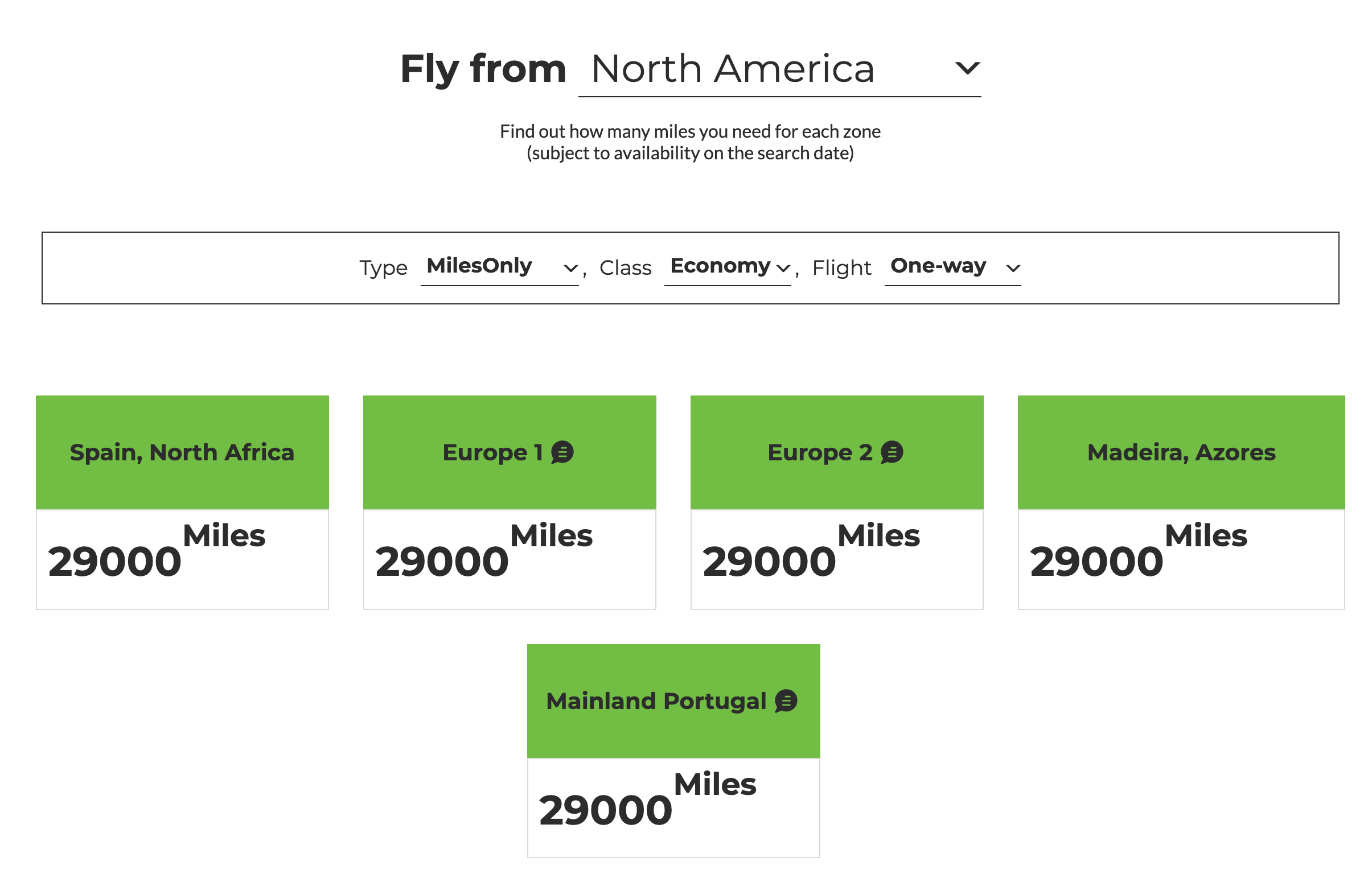Click the chevron next to MilesOnly

(569, 268)
